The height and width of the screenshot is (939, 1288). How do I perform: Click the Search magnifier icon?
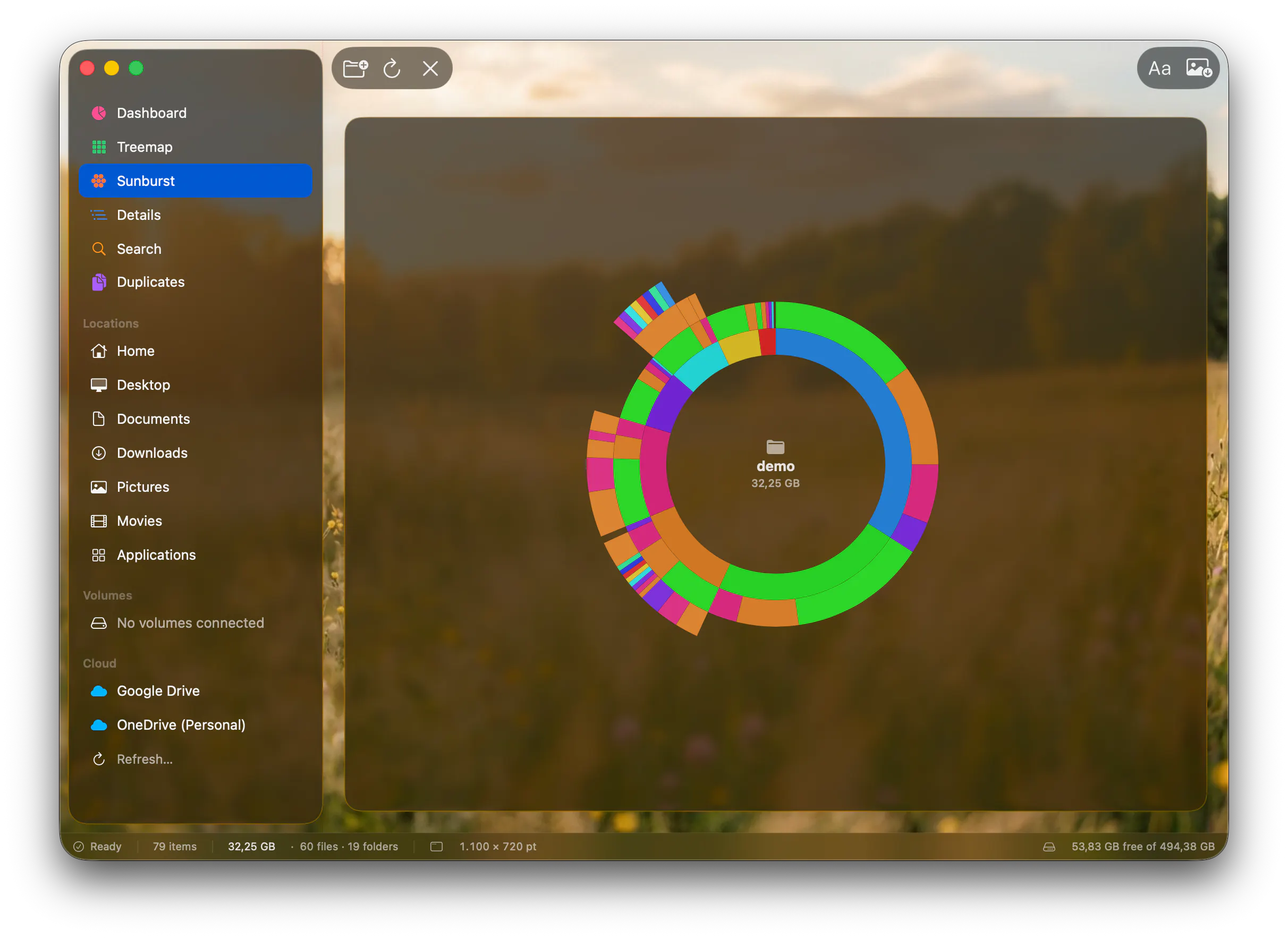(99, 249)
